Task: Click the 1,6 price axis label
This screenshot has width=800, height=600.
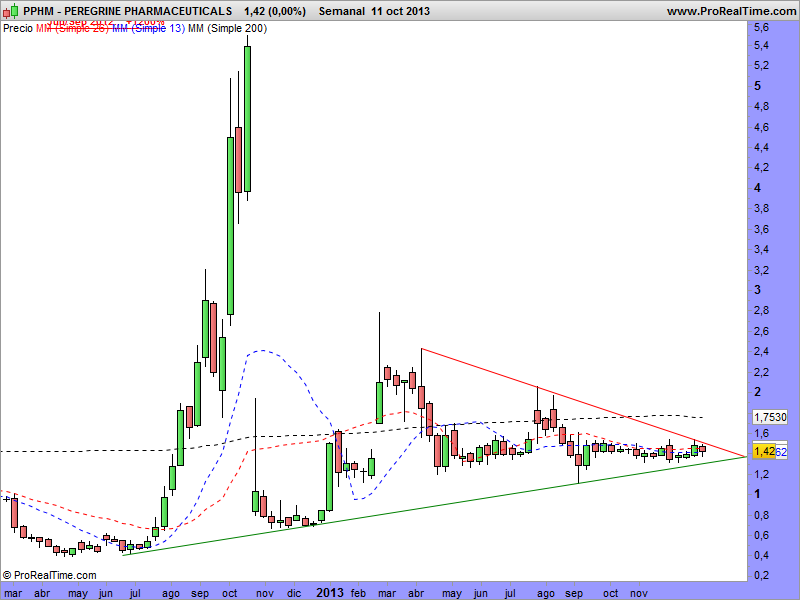Action: point(761,434)
